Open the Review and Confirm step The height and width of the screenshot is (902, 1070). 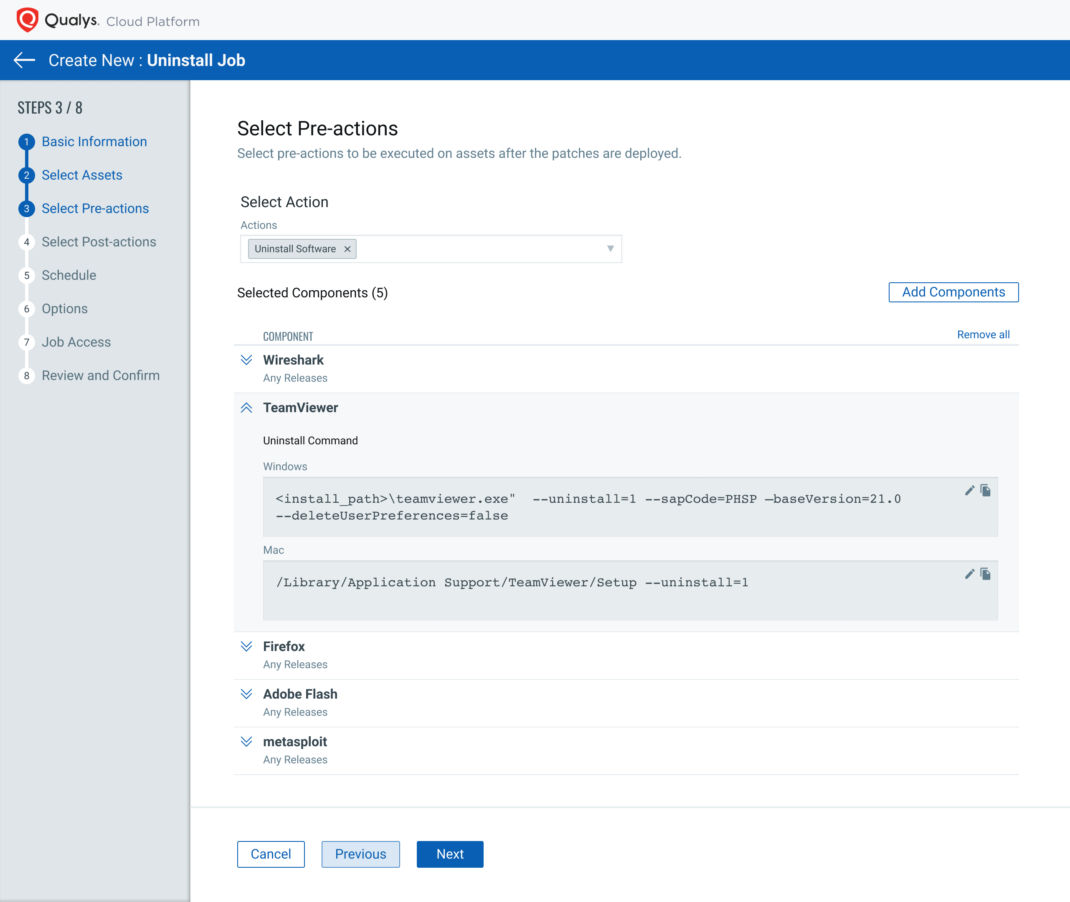coord(100,375)
